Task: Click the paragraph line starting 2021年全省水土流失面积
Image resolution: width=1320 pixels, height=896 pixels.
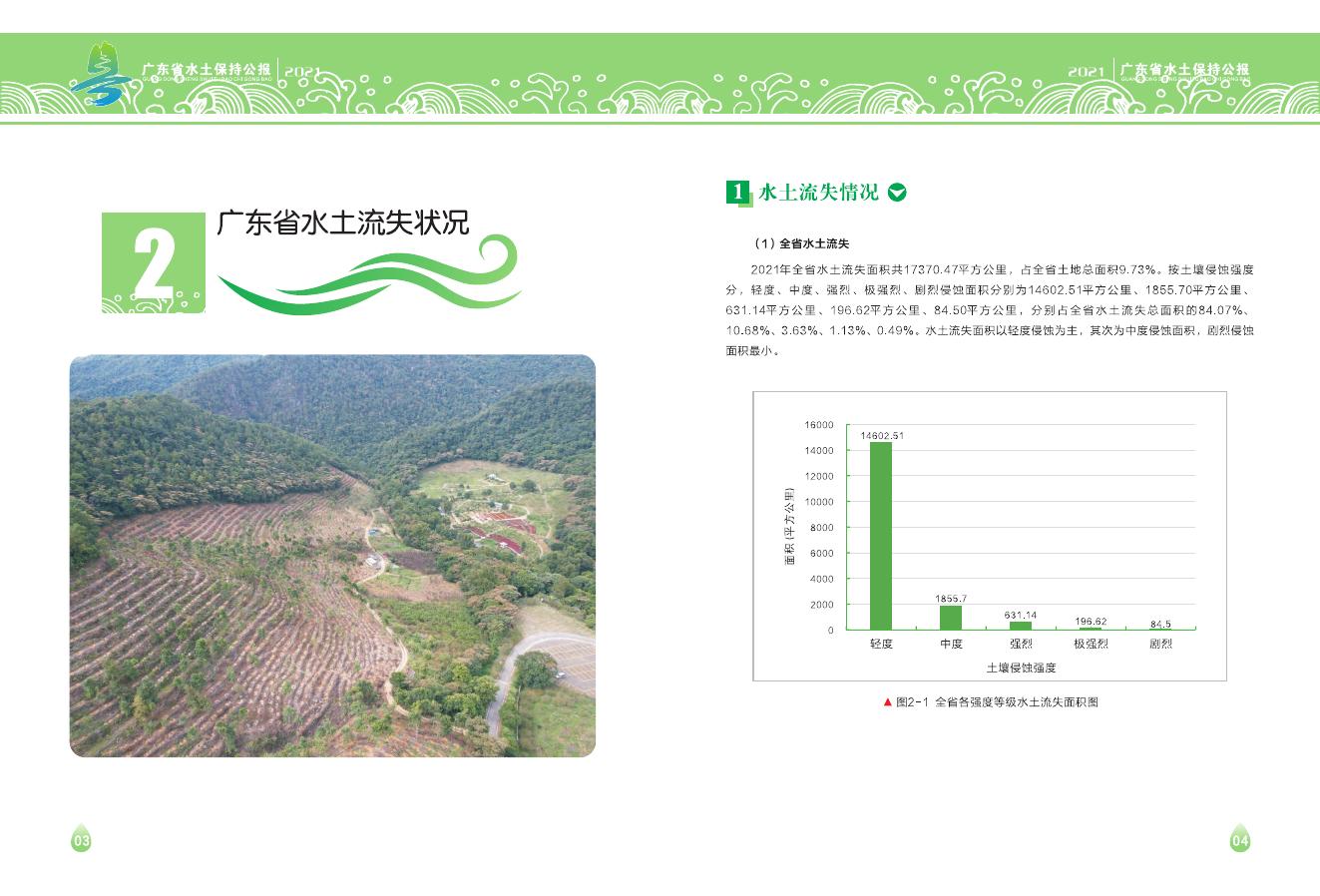Action: coord(1002,269)
